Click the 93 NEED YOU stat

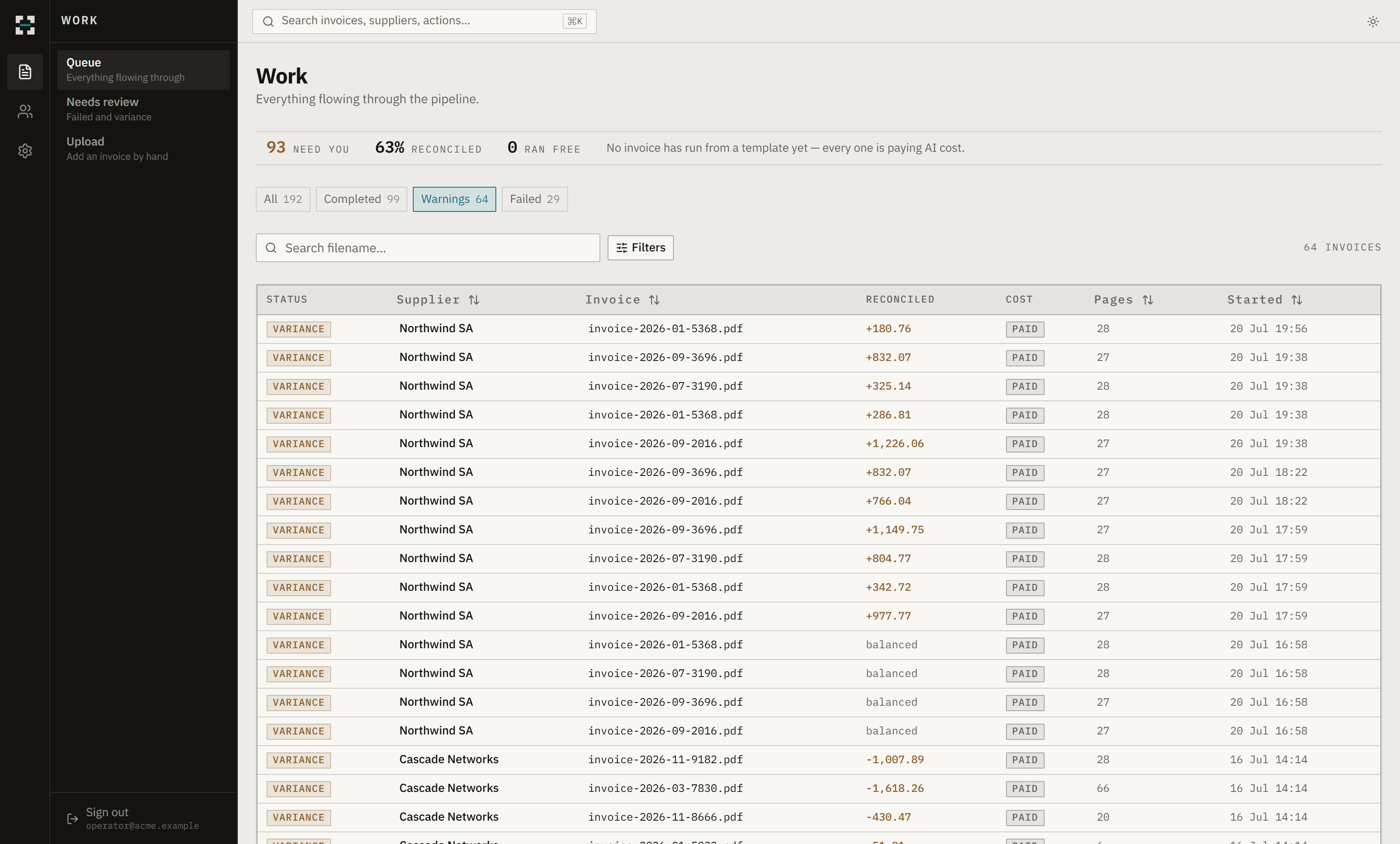307,148
